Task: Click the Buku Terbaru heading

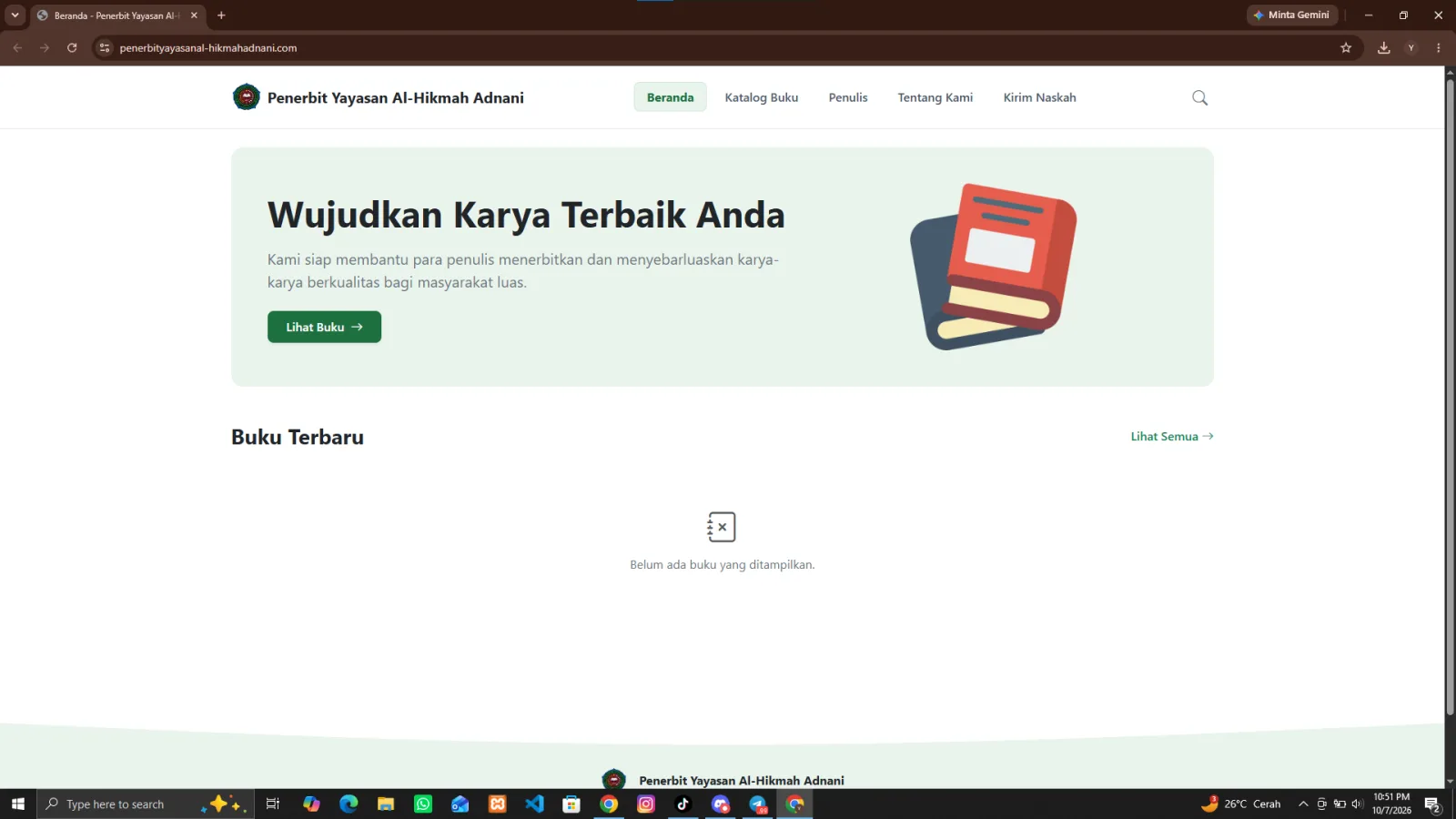Action: click(298, 437)
